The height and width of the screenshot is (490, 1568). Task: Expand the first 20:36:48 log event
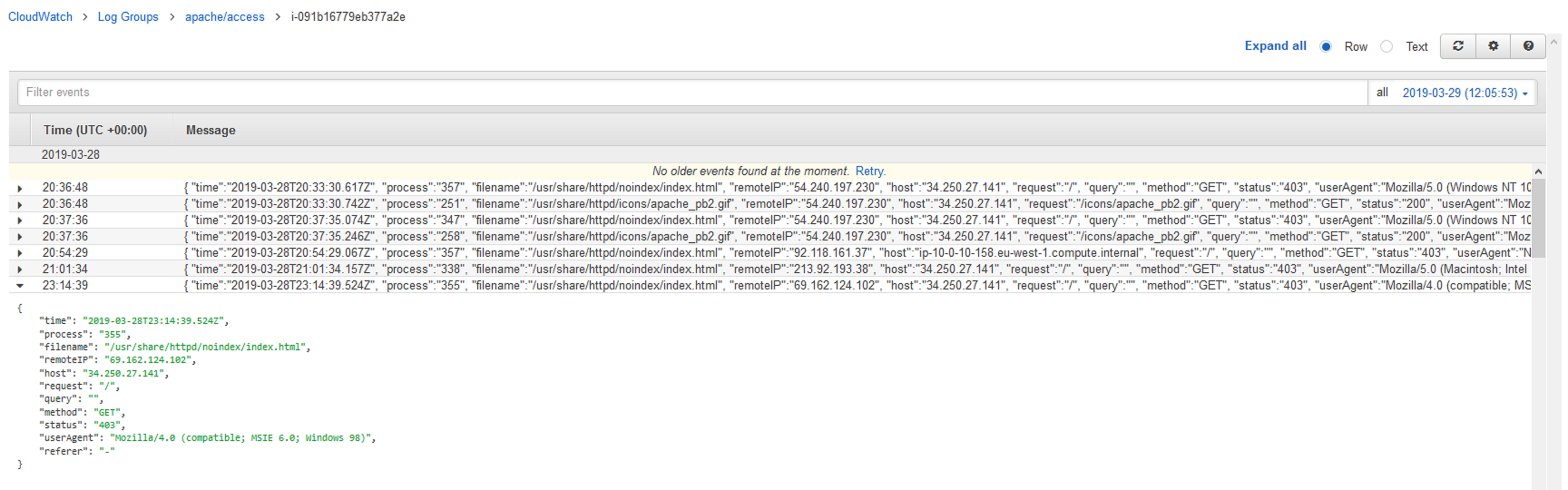(20, 189)
